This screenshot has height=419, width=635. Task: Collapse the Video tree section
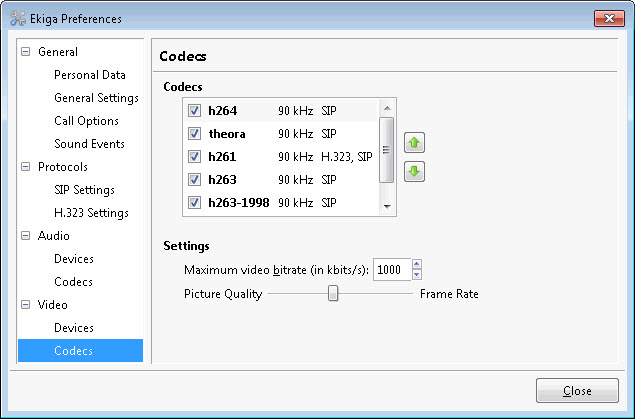[26, 305]
